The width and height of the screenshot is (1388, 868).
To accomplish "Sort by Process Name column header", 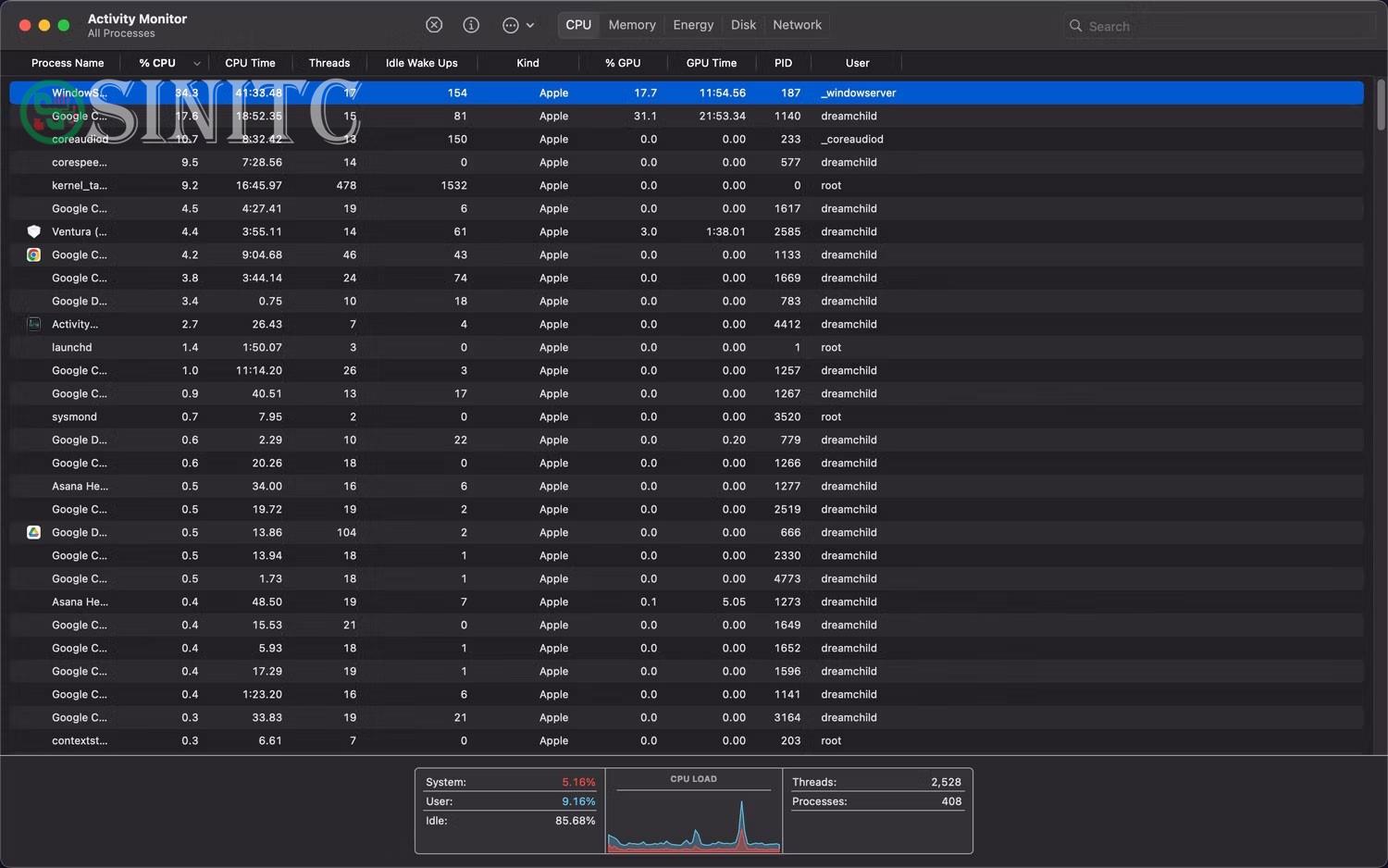I will tap(68, 63).
